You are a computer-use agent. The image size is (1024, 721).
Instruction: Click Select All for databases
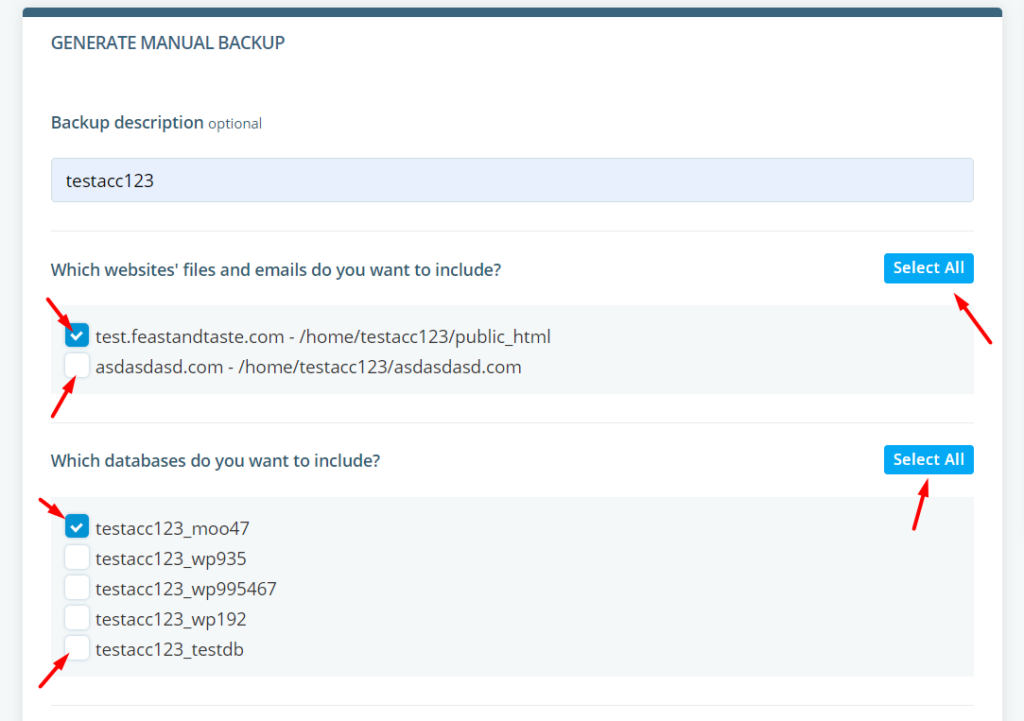coord(928,460)
